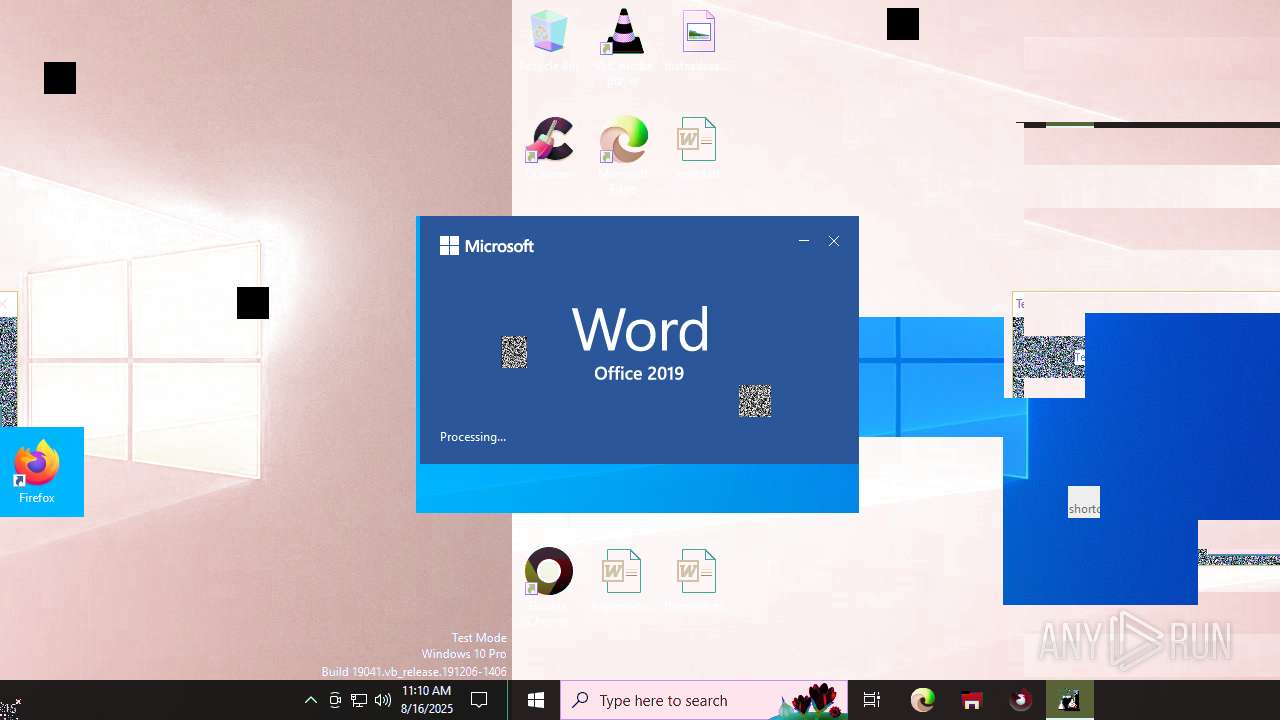Open the Recycle Bin desktop icon

(548, 41)
